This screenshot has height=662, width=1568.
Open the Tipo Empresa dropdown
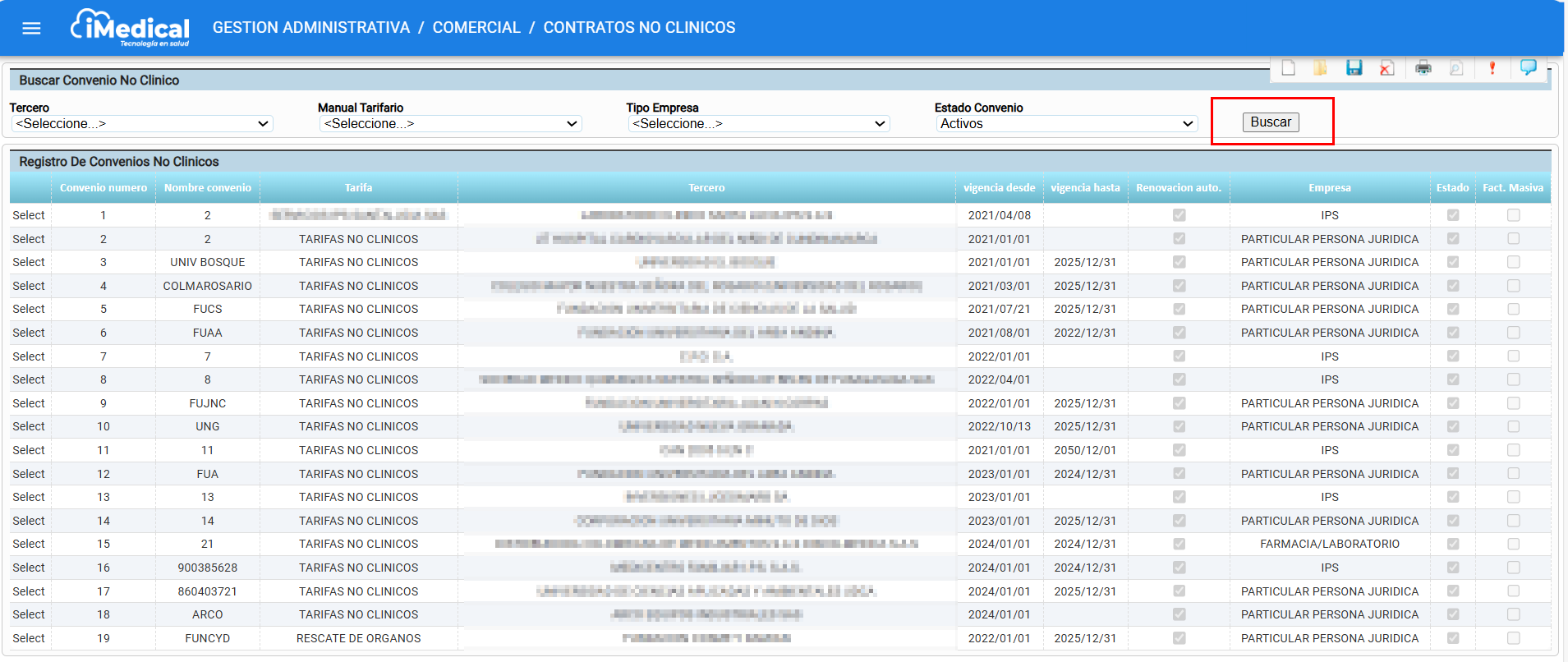coord(759,123)
